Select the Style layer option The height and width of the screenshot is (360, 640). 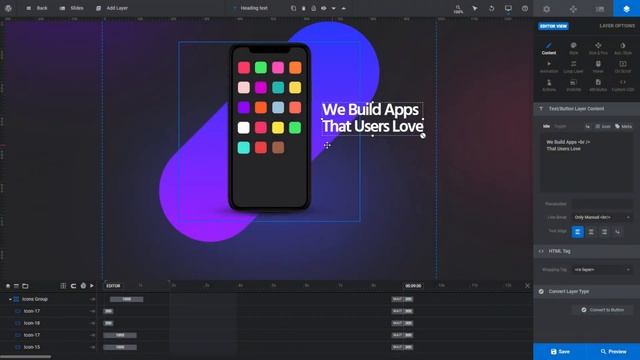pyautogui.click(x=573, y=48)
